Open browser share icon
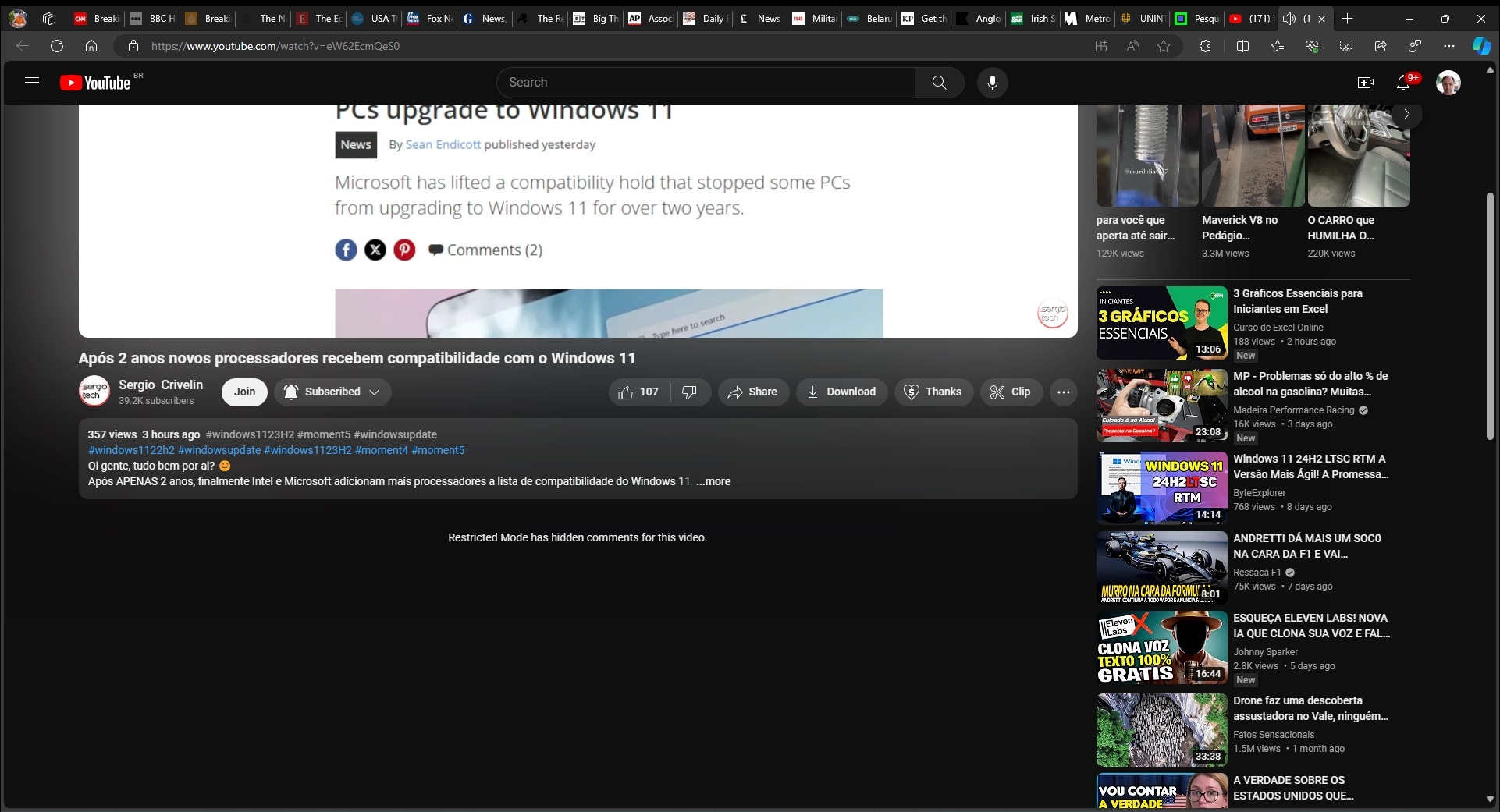 point(1381,46)
